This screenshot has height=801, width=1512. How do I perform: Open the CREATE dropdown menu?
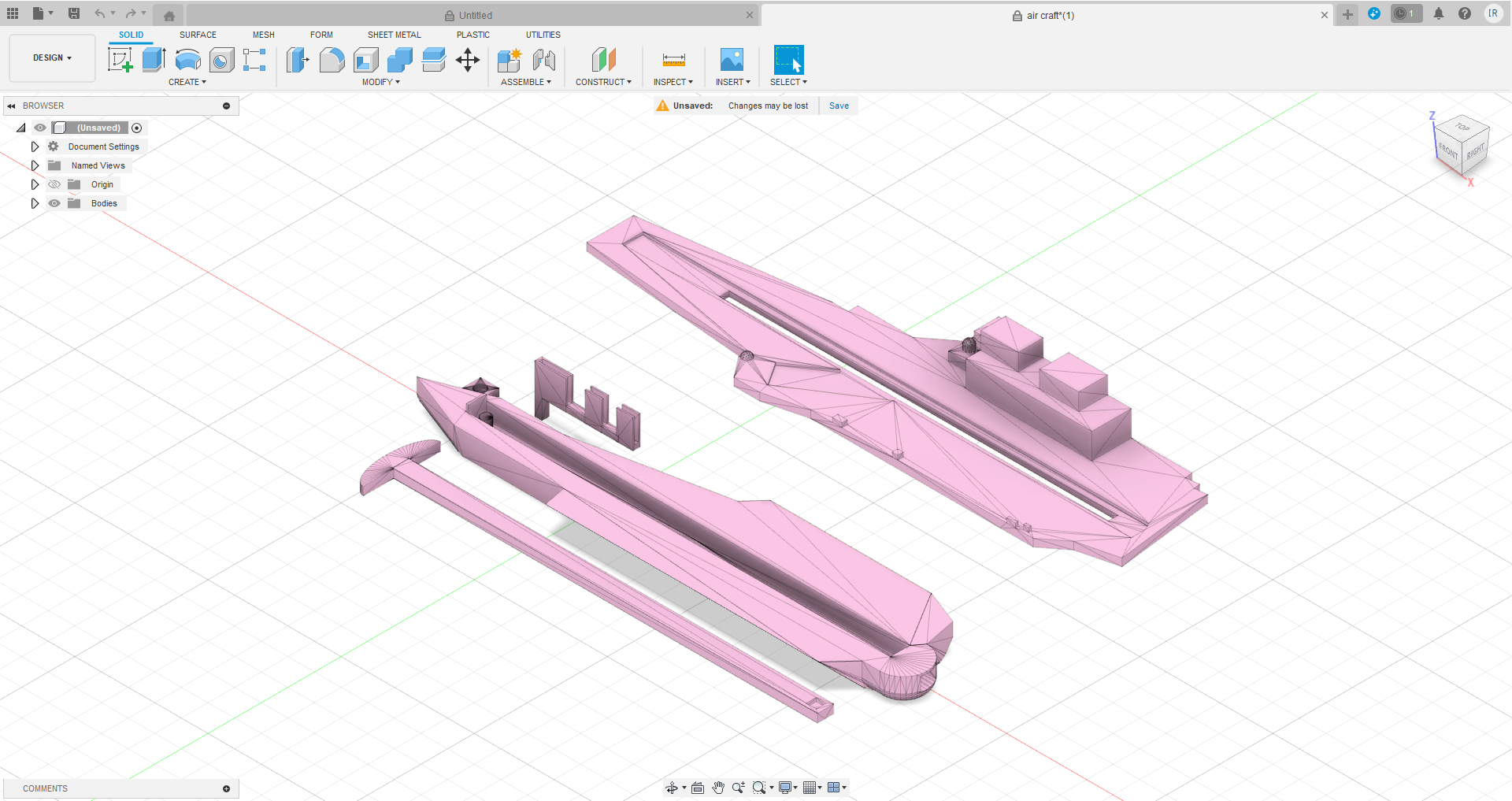click(x=187, y=82)
